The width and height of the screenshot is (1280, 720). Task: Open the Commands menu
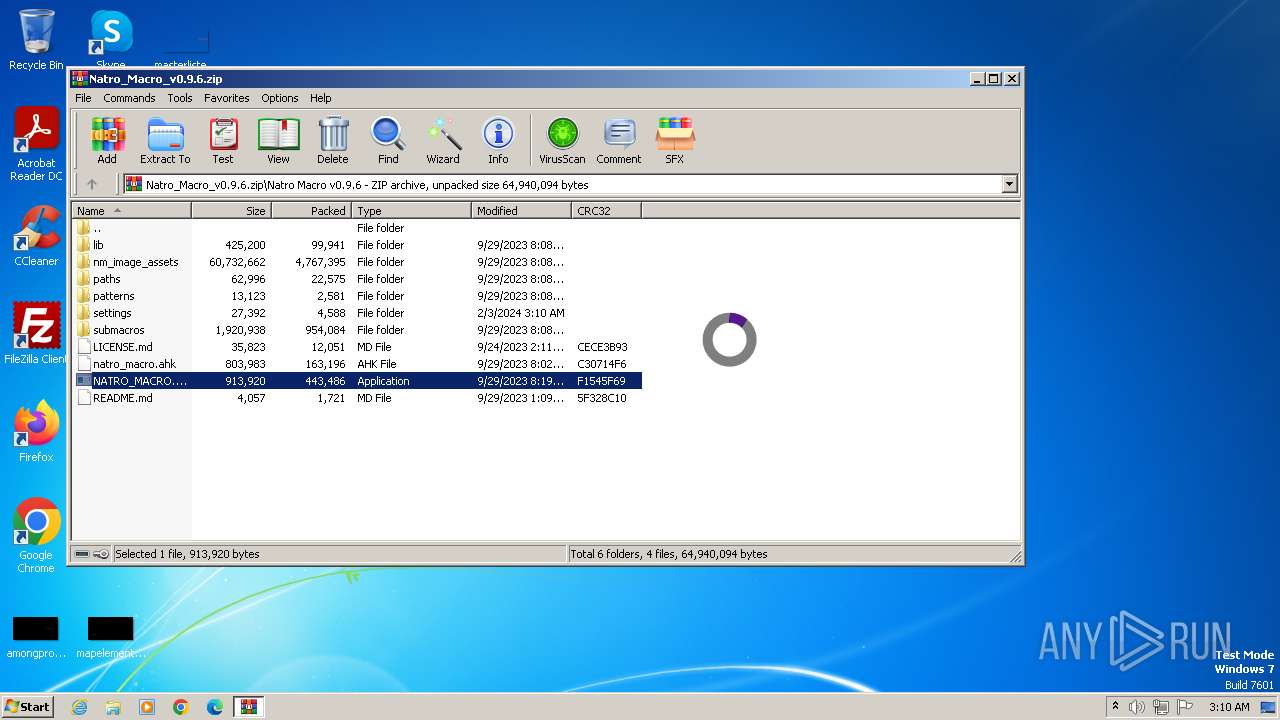(x=129, y=98)
